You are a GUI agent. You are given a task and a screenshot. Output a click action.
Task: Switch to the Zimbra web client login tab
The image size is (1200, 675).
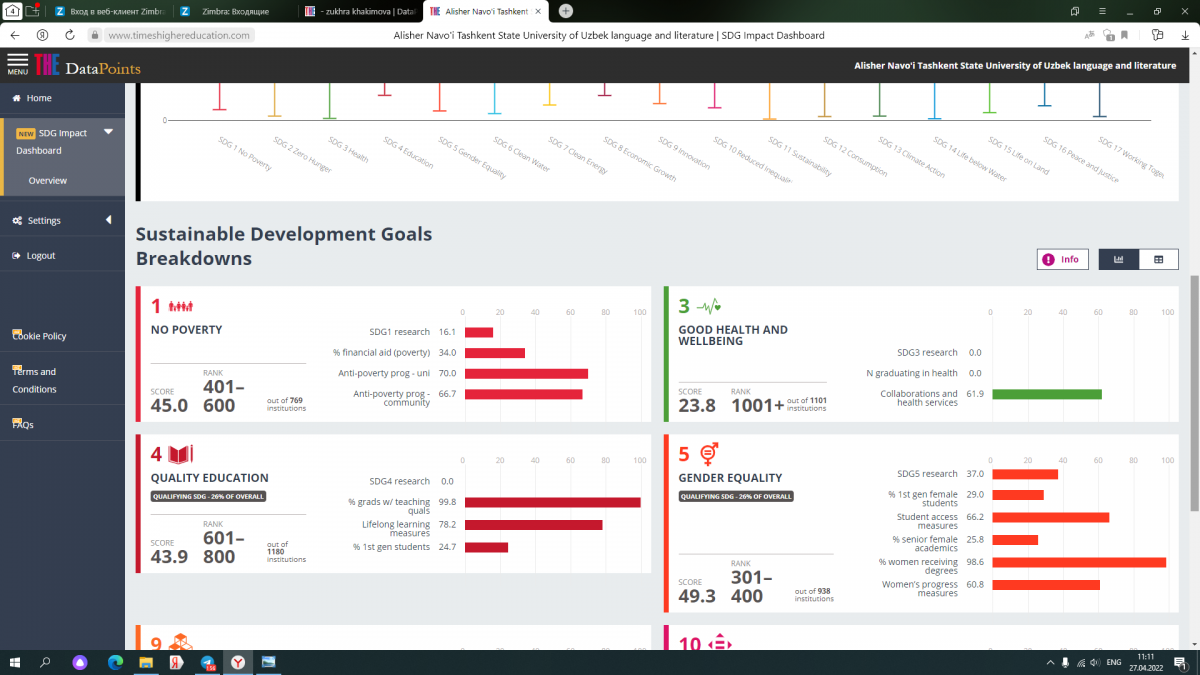(x=110, y=11)
